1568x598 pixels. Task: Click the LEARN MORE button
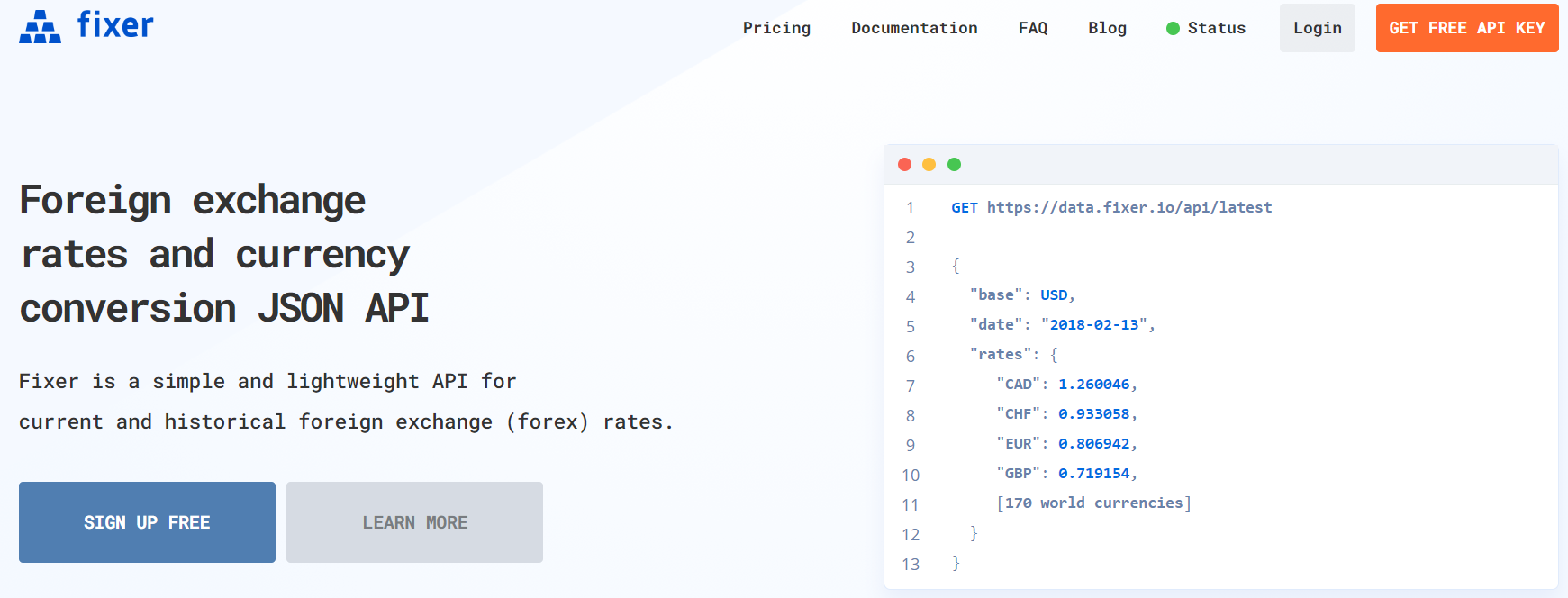(x=414, y=522)
